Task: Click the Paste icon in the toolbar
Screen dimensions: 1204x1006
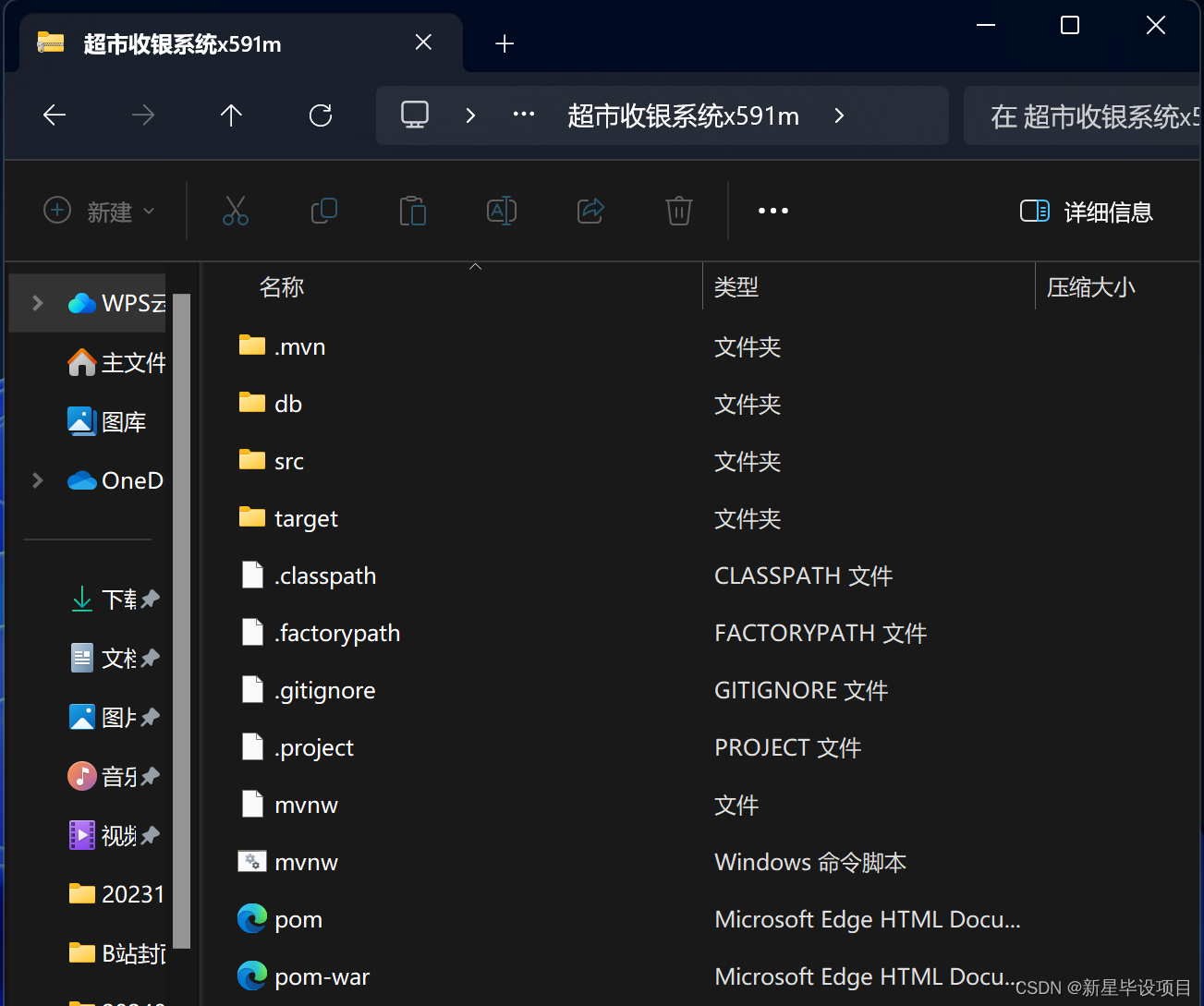Action: [413, 211]
